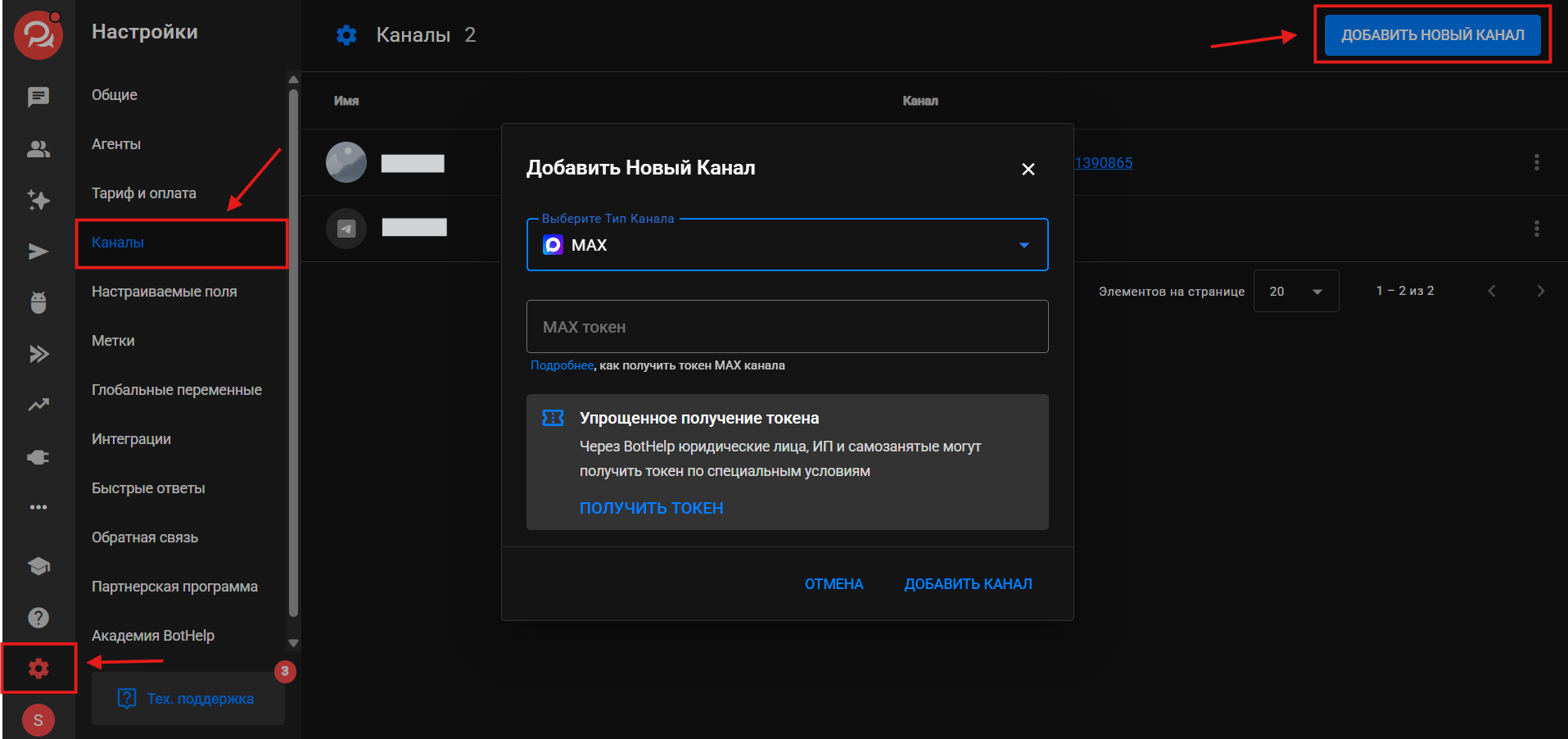1568x739 pixels.
Task: Click the ПОЛУЧИТЬ ТОКЕН link
Action: point(651,508)
